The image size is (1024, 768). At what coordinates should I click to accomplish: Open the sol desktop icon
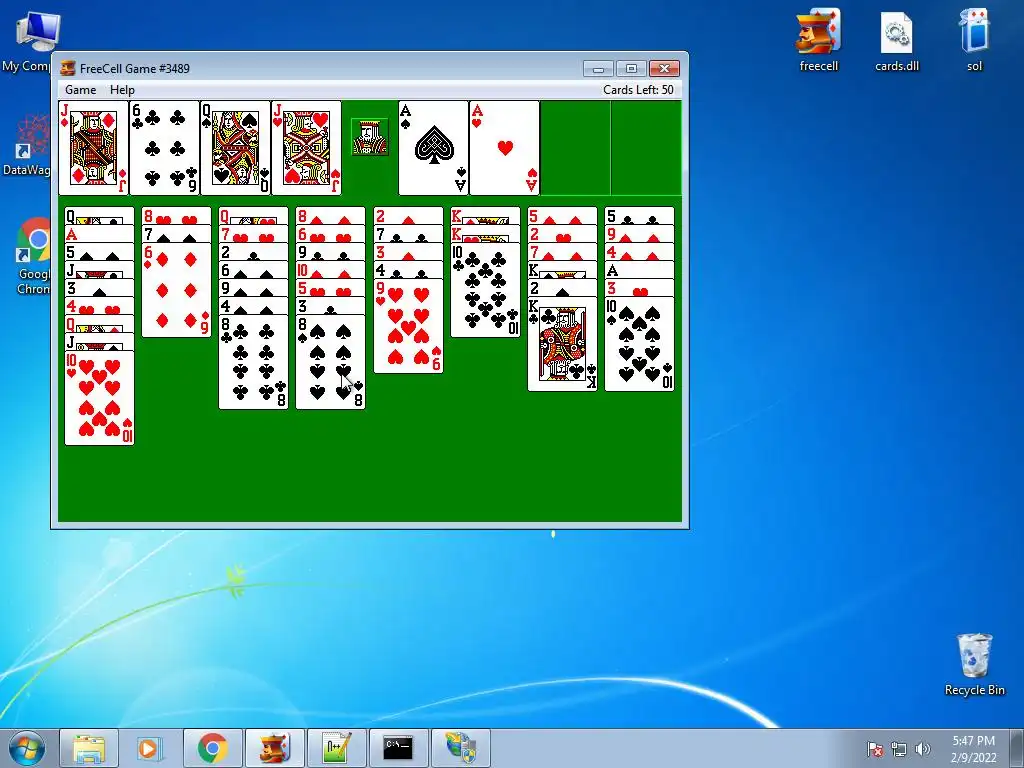(x=974, y=39)
